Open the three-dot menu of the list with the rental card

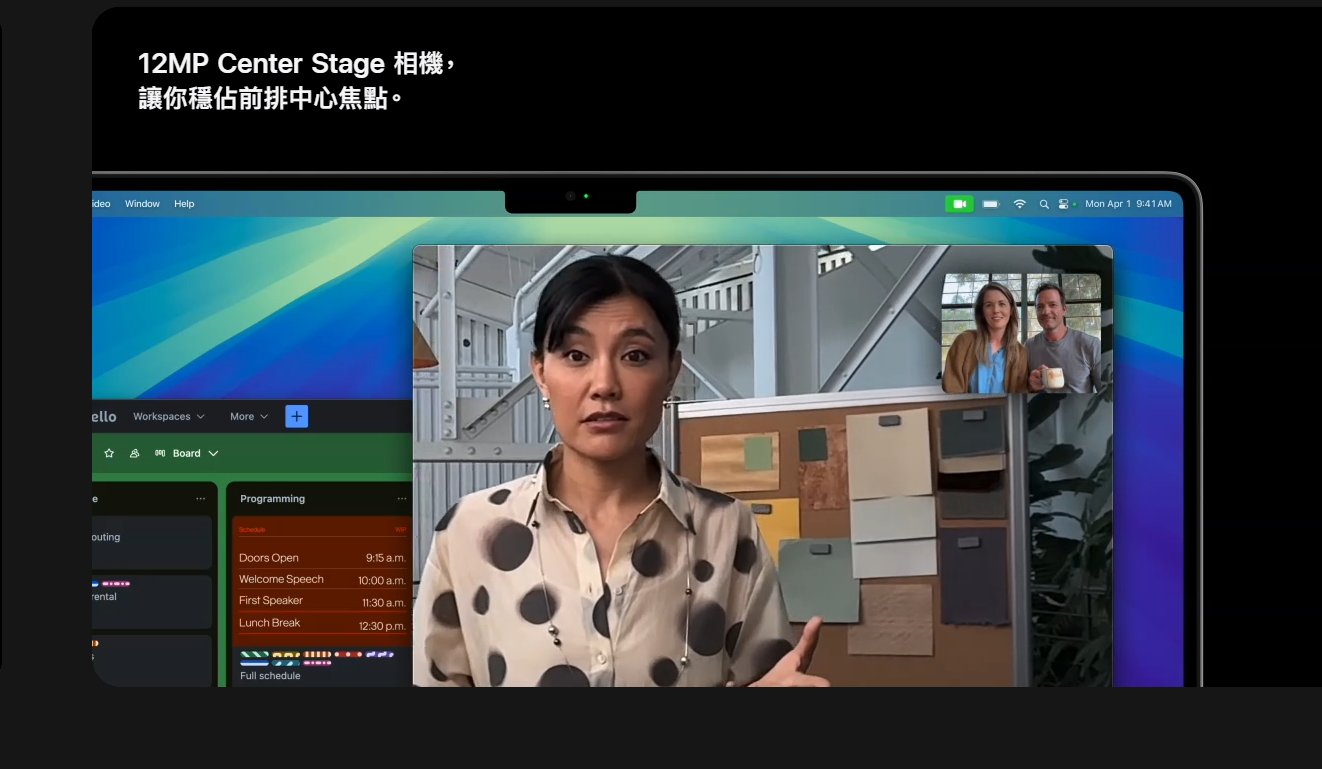pyautogui.click(x=200, y=499)
